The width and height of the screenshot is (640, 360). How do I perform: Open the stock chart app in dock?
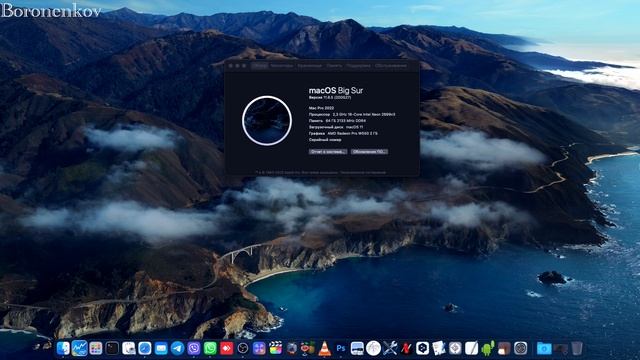[80, 348]
